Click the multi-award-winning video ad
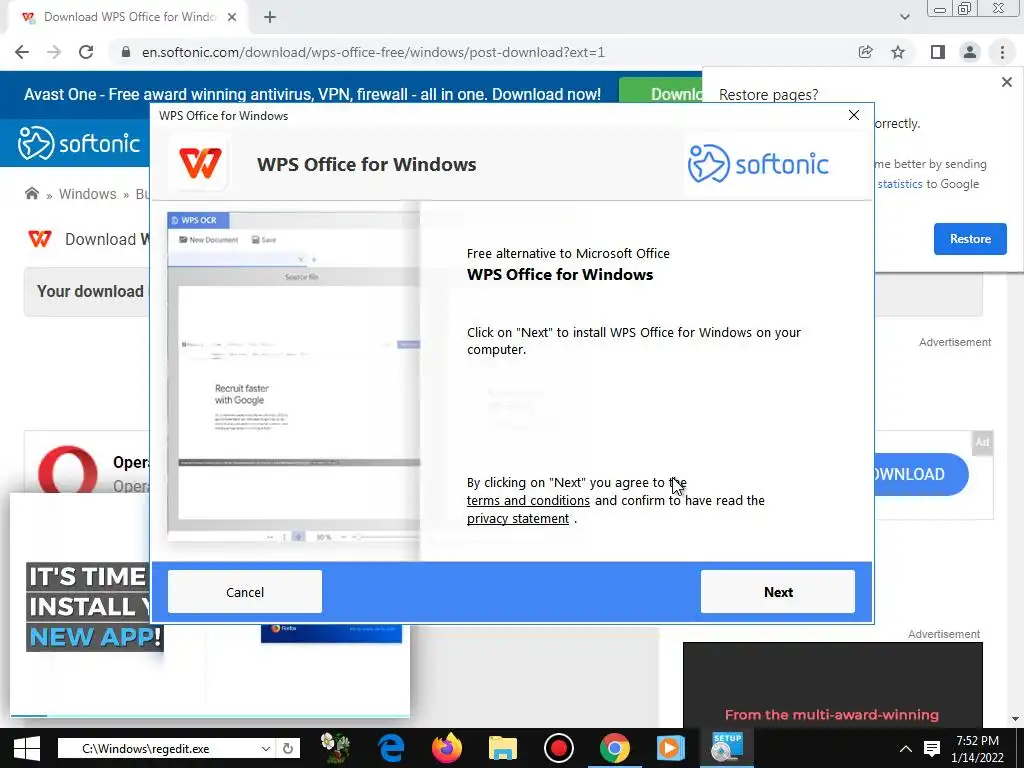Screen dimensions: 1024x768 tap(832, 684)
